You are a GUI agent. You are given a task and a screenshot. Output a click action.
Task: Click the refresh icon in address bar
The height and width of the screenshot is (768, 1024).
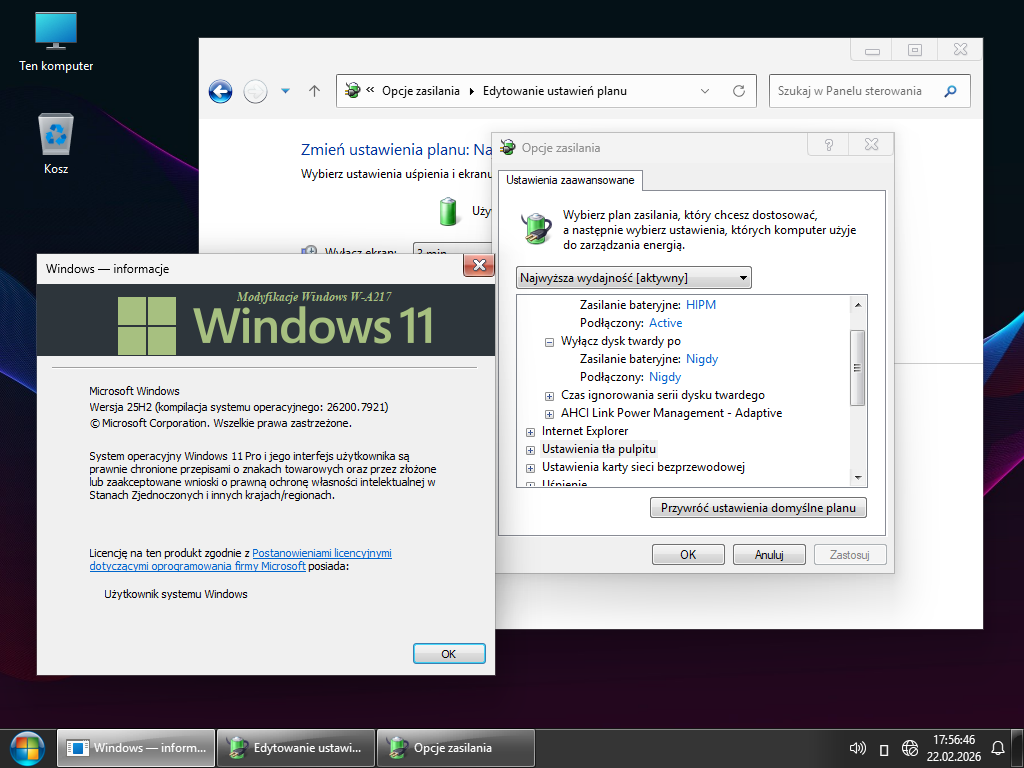739,91
